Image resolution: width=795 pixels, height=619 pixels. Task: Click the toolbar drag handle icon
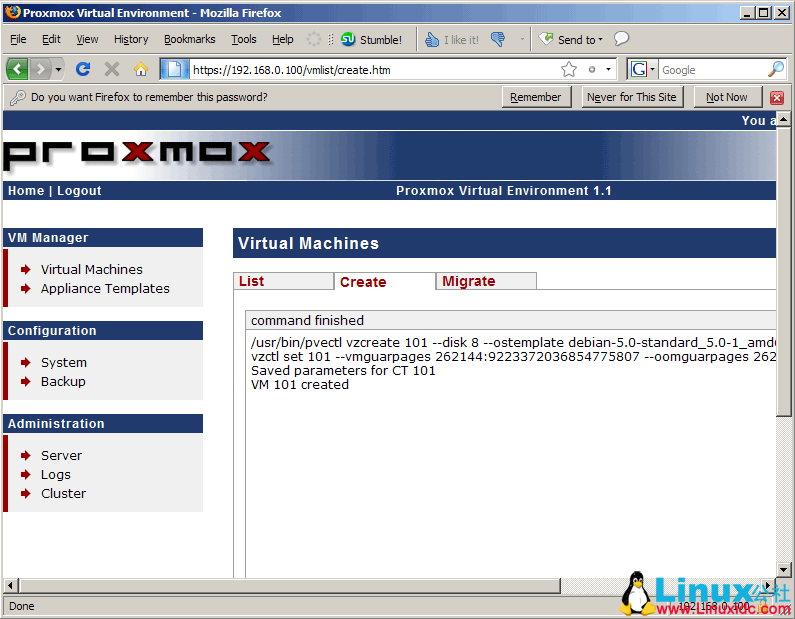click(331, 39)
